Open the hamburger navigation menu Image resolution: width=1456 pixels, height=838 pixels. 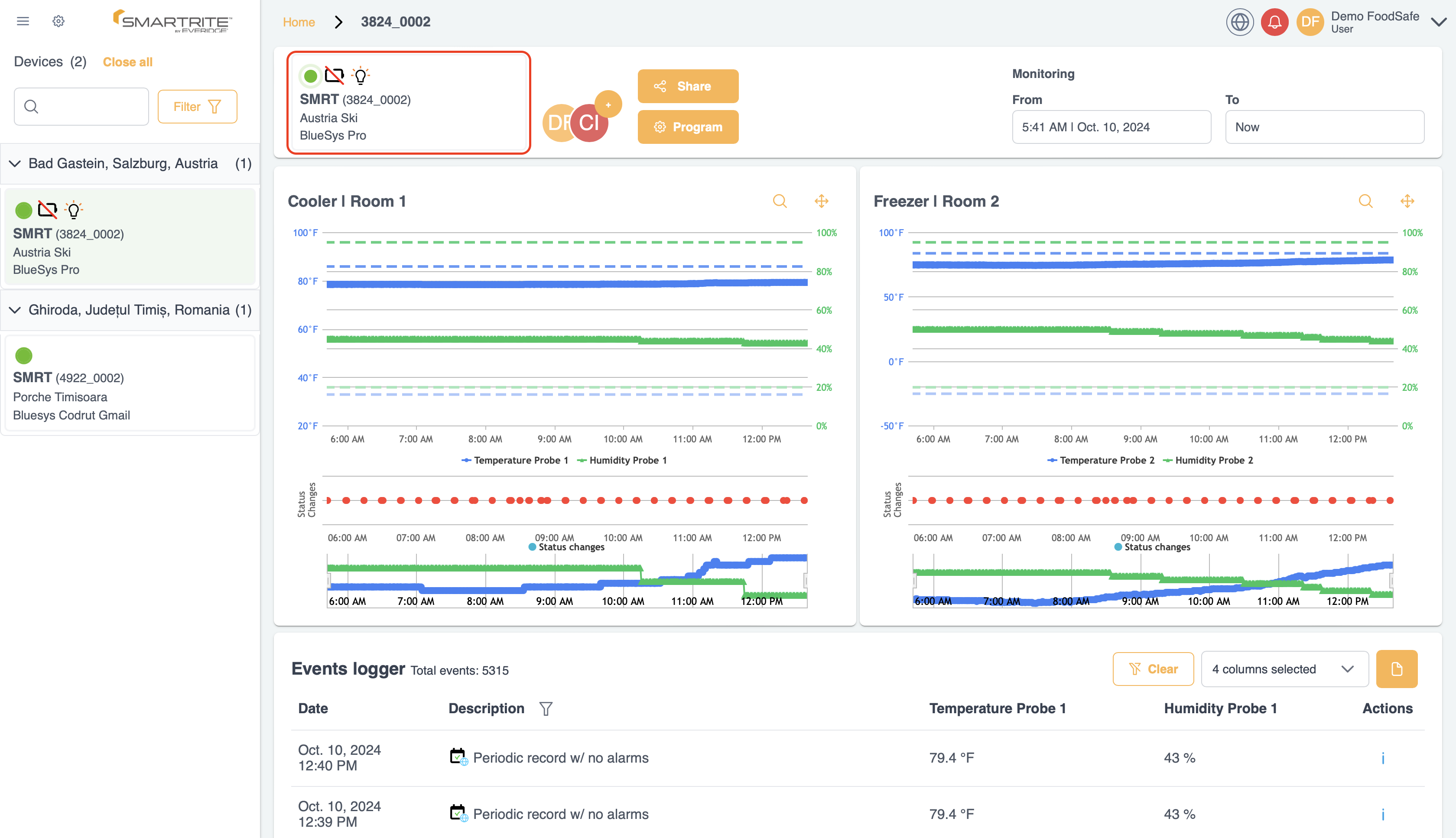point(23,21)
